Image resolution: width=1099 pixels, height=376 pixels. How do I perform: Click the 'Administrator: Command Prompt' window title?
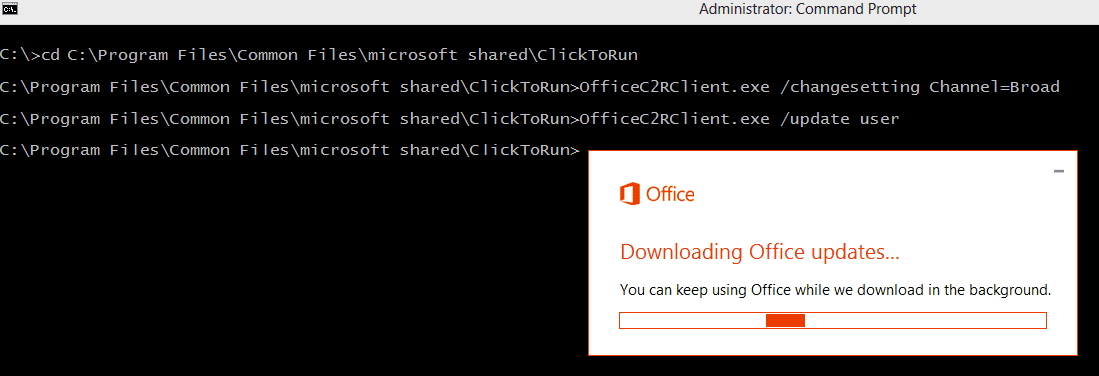click(807, 9)
